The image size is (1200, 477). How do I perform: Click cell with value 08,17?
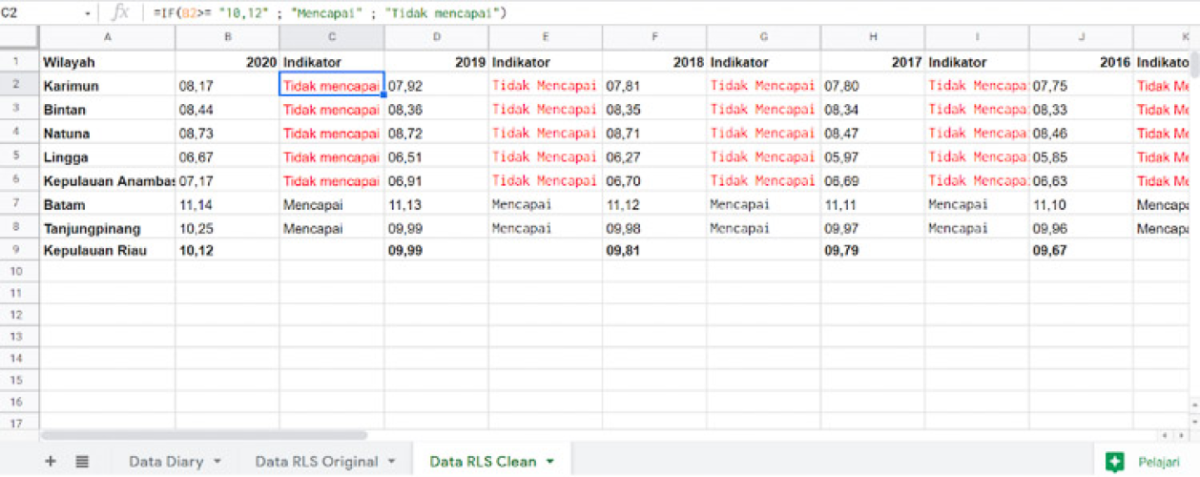tap(228, 86)
